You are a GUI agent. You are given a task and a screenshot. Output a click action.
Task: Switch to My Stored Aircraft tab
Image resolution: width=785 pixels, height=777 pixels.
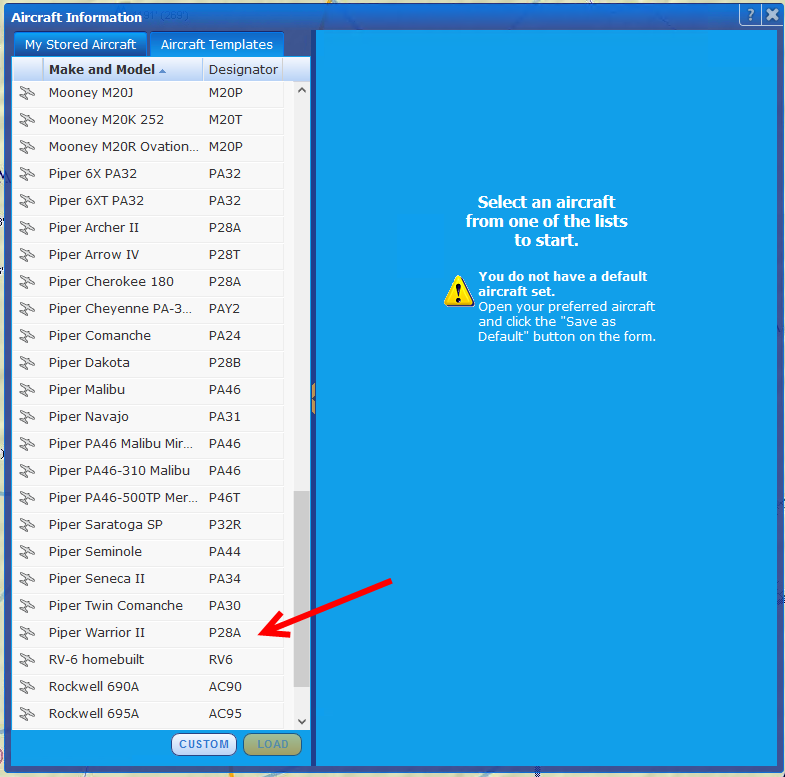80,45
